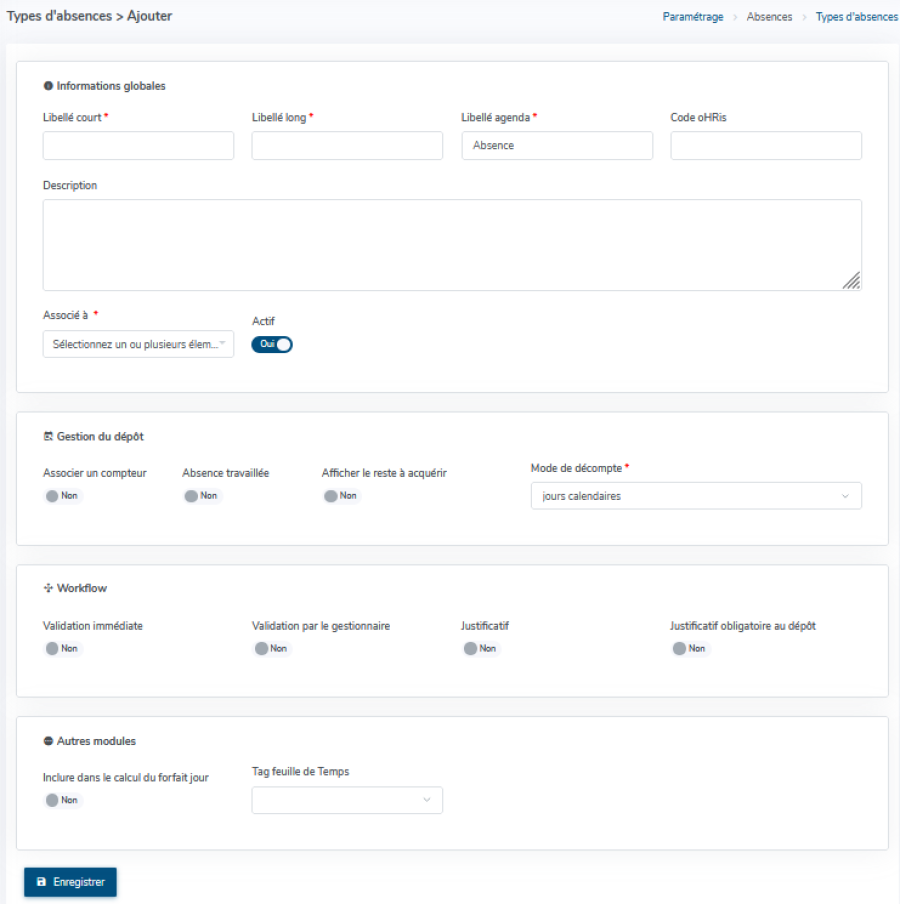Screen dimensions: 900x904
Task: Toggle Justificatif obligatoire au dépôt
Action: [x=691, y=649]
